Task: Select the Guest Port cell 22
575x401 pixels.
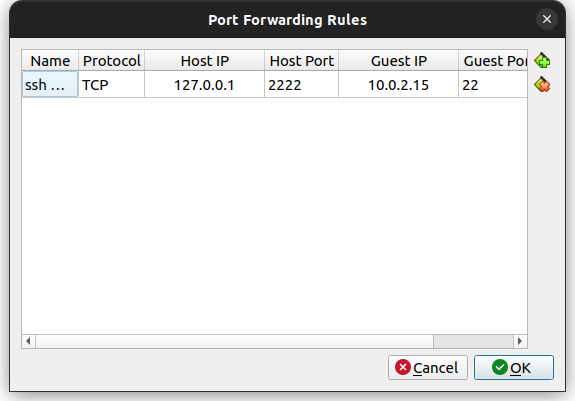Action: click(493, 85)
